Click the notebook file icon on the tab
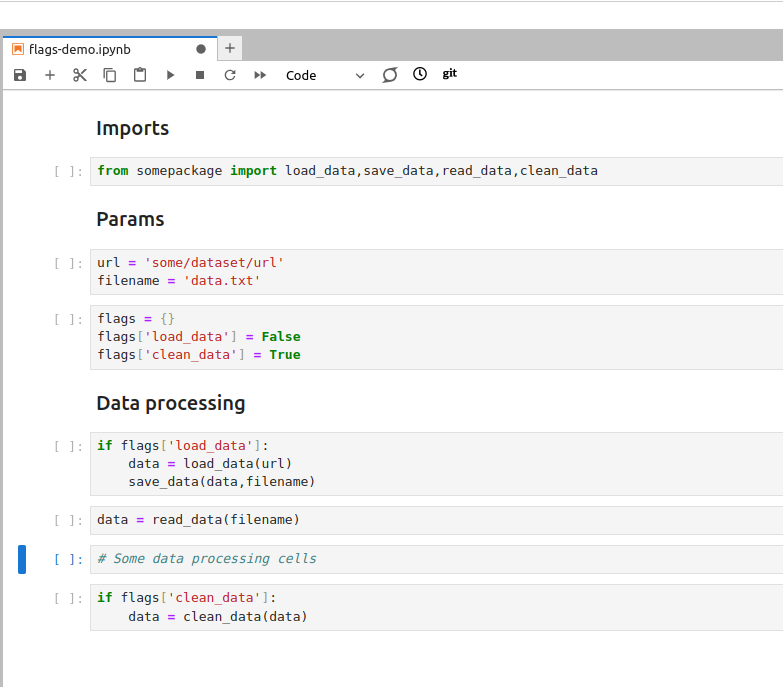 pos(18,49)
